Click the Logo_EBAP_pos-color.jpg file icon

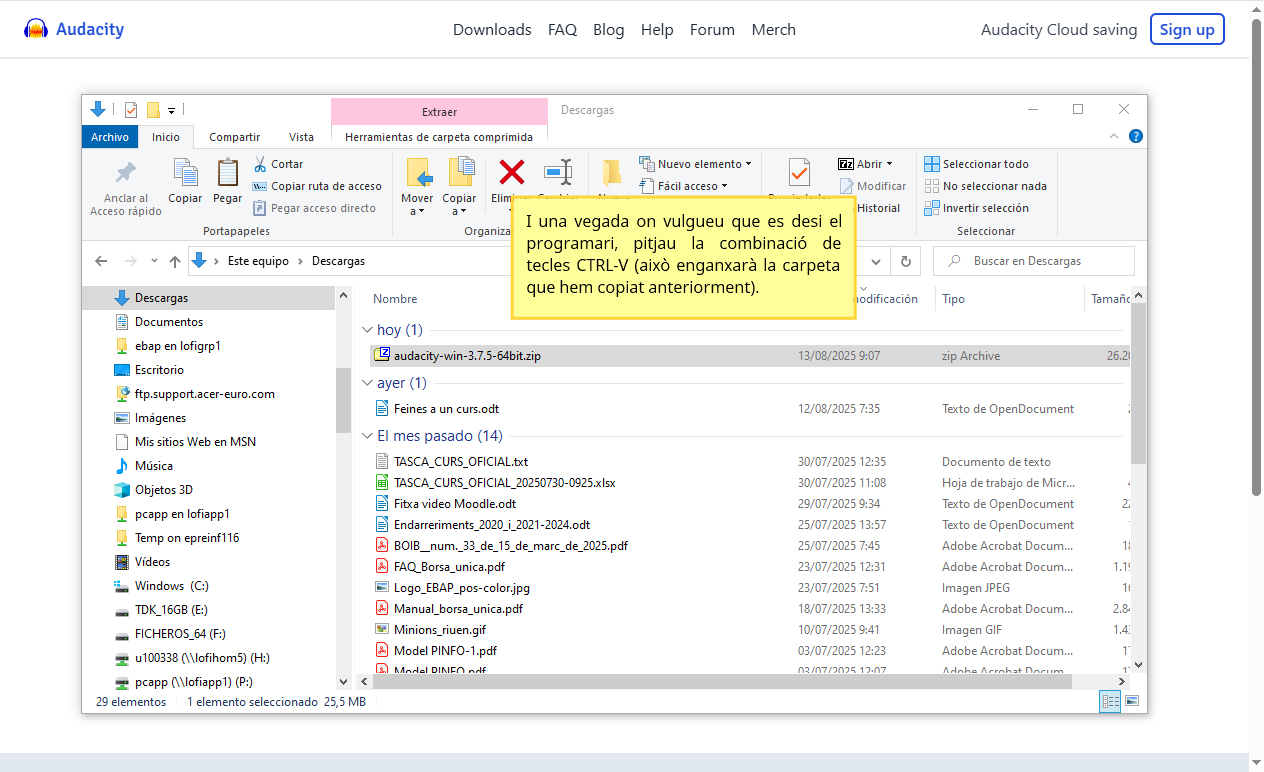[381, 587]
